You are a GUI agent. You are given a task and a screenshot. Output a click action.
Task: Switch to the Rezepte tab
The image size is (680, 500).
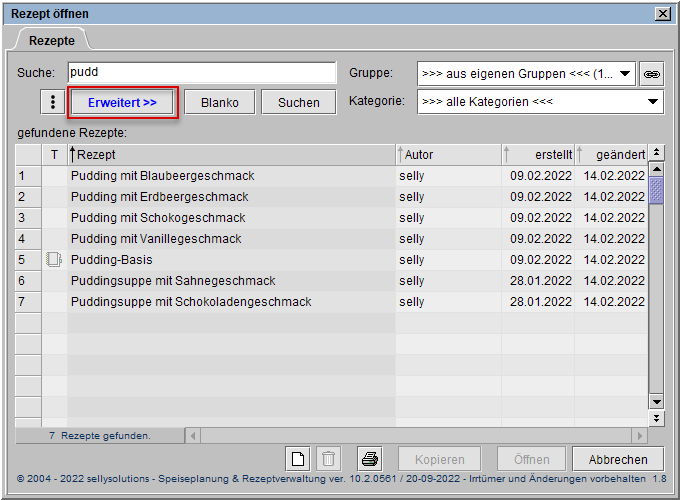point(51,40)
